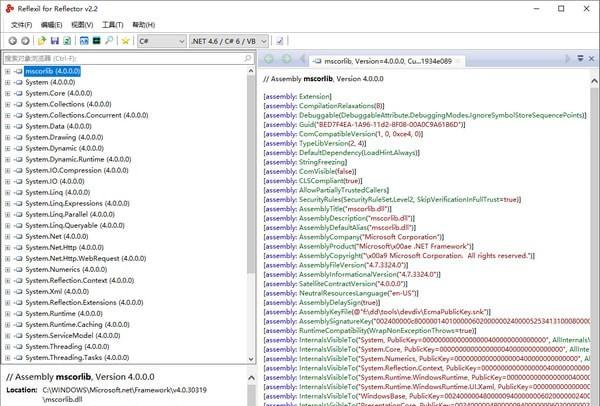Screen dimensions: 600x406
Task: Expand the System.Core node
Action: click(8, 93)
